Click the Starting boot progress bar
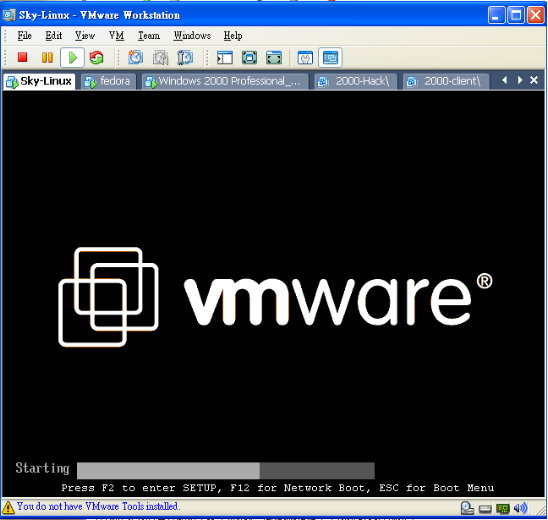This screenshot has width=548, height=520. tap(226, 470)
